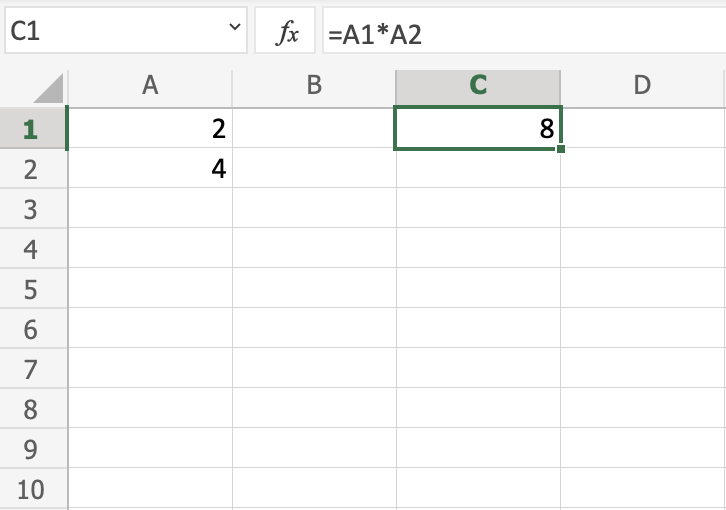This screenshot has height=510, width=726.
Task: Select column A header
Action: [x=150, y=86]
